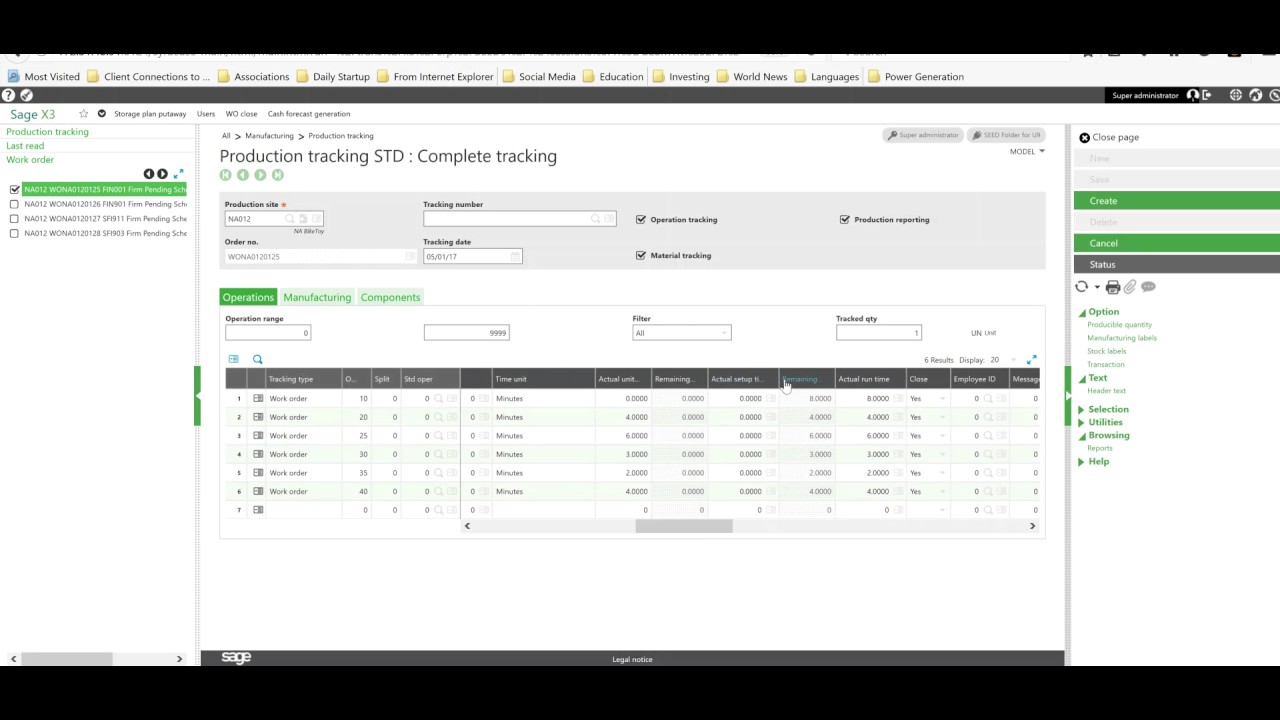
Task: Expand operations grid to full screen
Action: pos(1032,359)
